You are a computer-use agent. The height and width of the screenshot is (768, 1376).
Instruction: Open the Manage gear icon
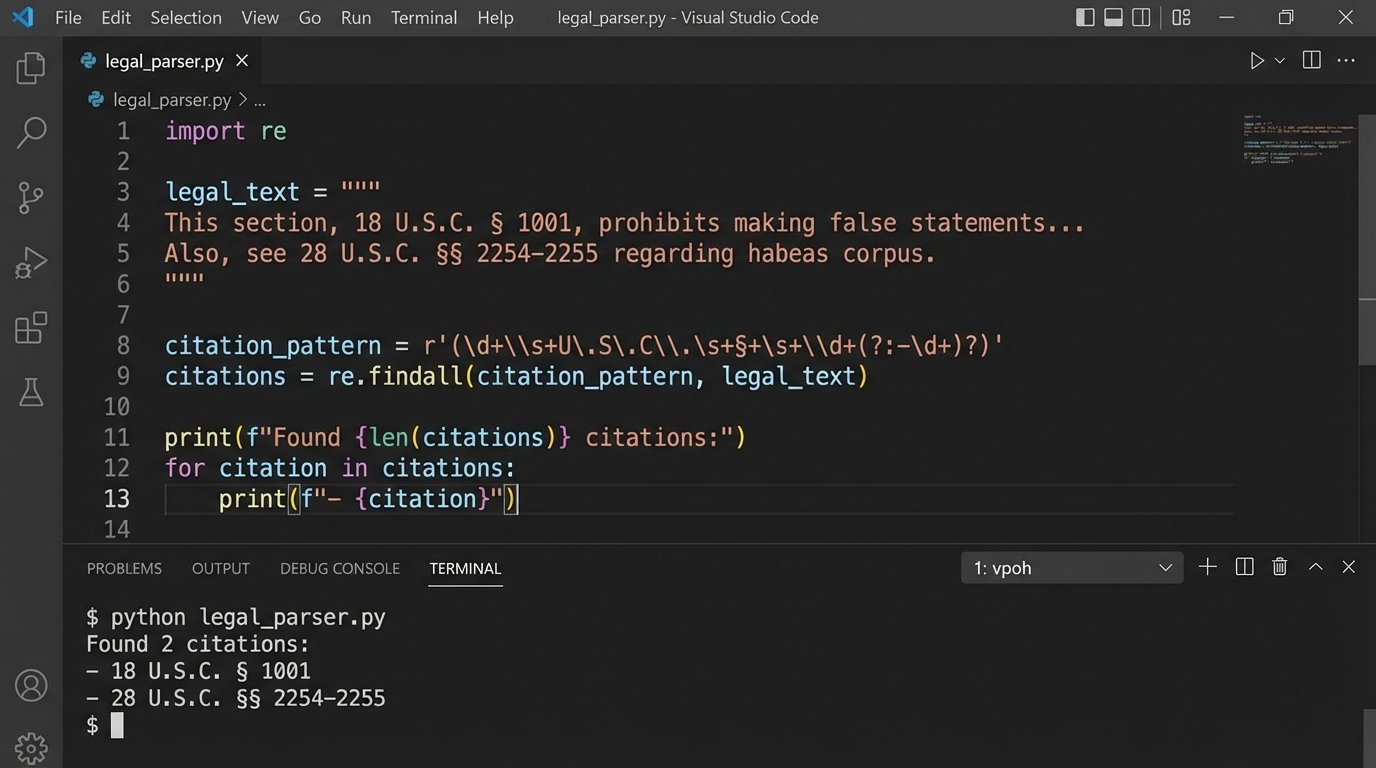click(x=31, y=747)
